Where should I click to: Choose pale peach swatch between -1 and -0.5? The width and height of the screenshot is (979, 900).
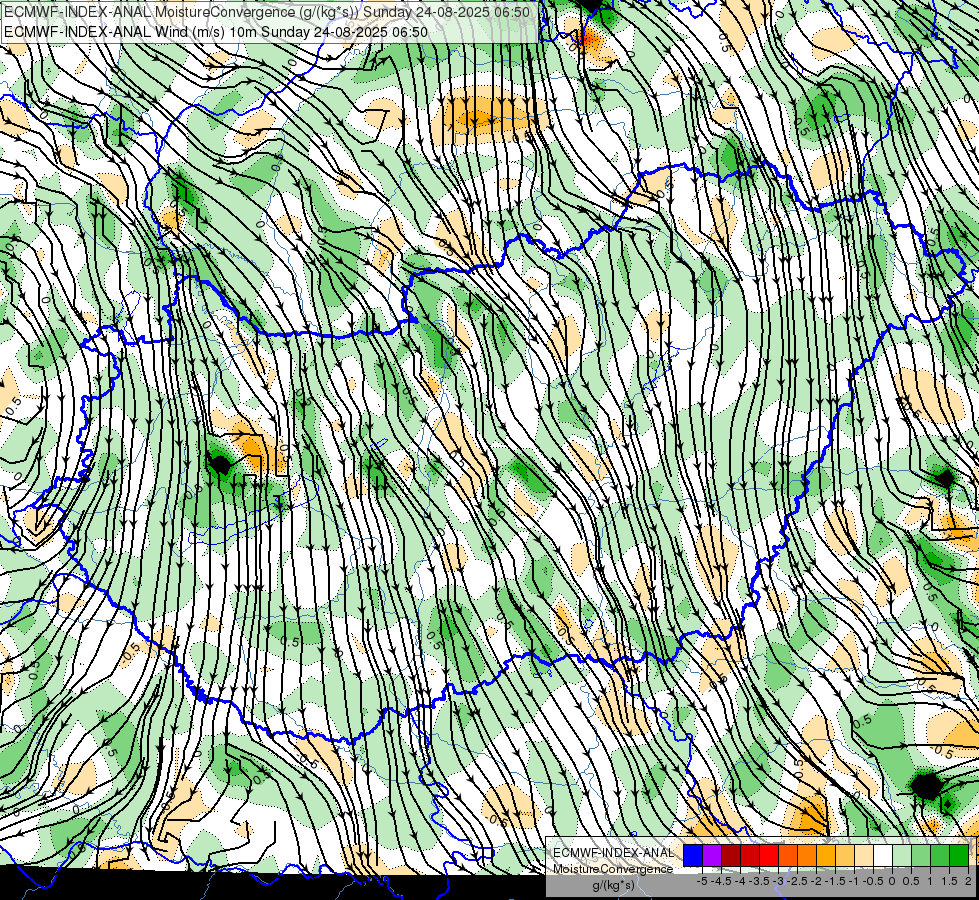864,856
